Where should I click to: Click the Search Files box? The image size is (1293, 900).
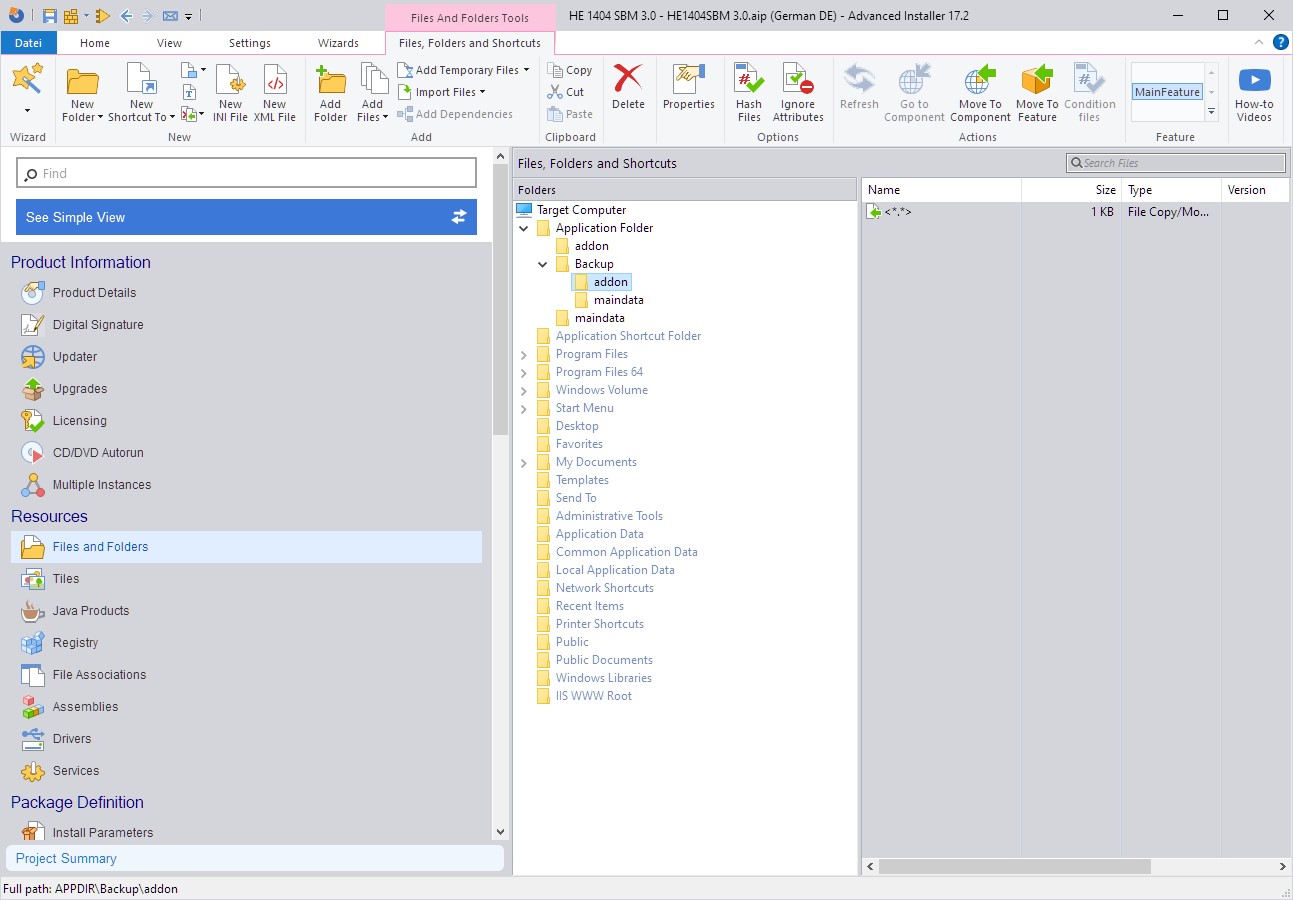[x=1176, y=163]
